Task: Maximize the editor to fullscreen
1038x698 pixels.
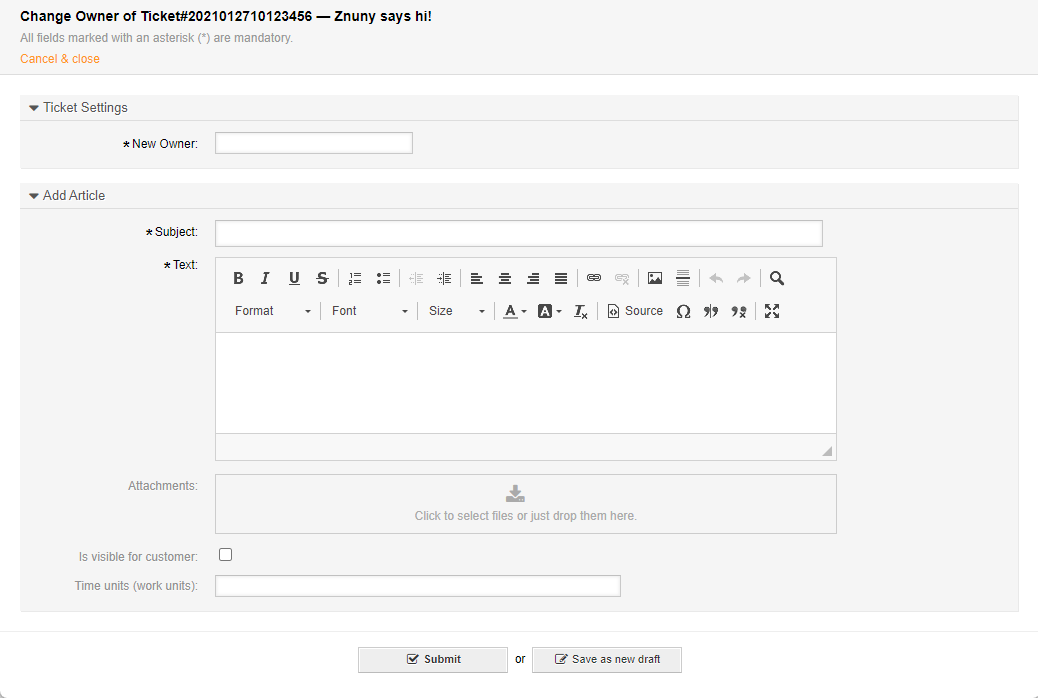Action: coord(772,311)
